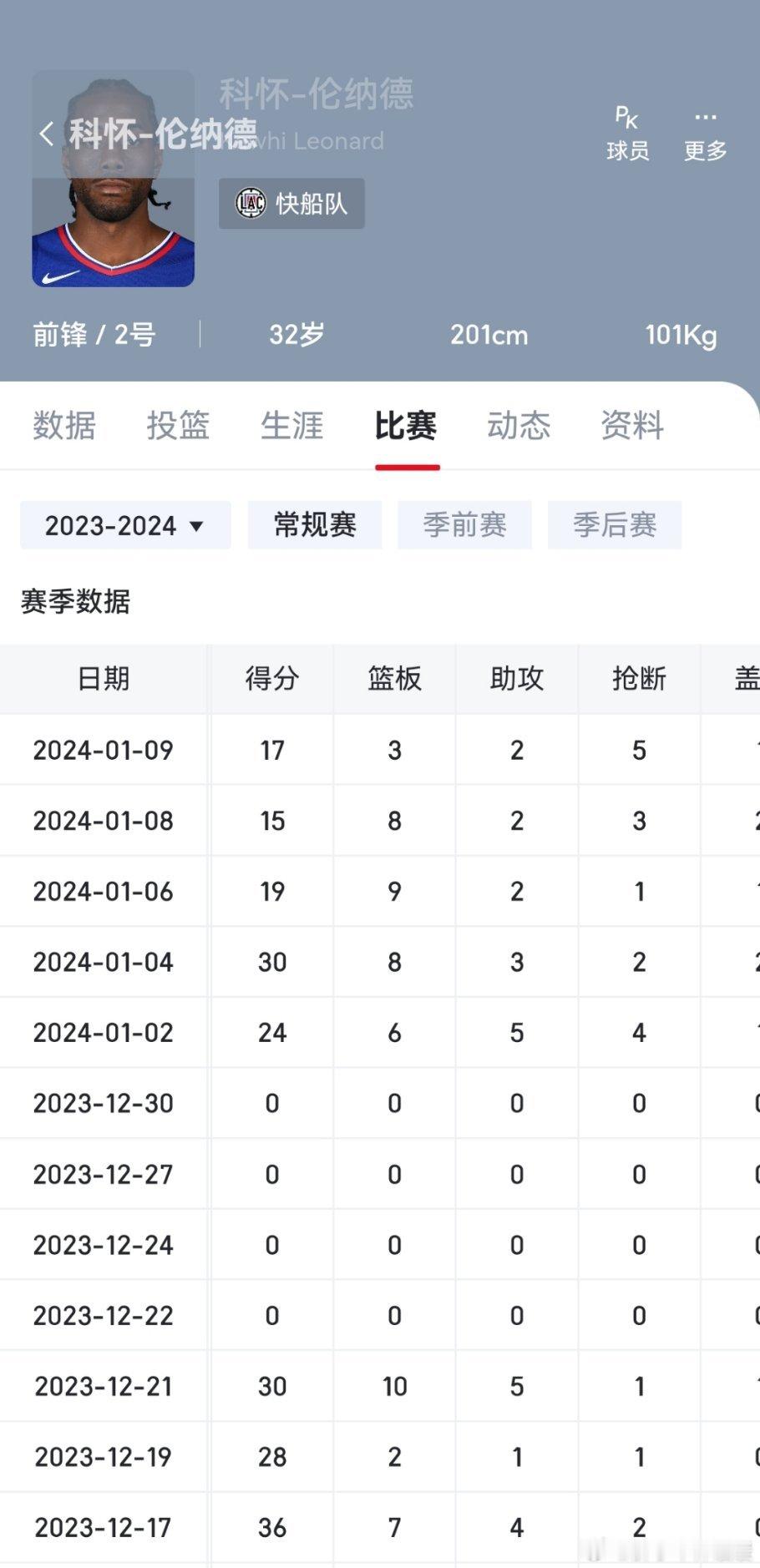Image resolution: width=760 pixels, height=1568 pixels.
Task: Open Kawhi Leonard's player photo
Action: pos(114,180)
